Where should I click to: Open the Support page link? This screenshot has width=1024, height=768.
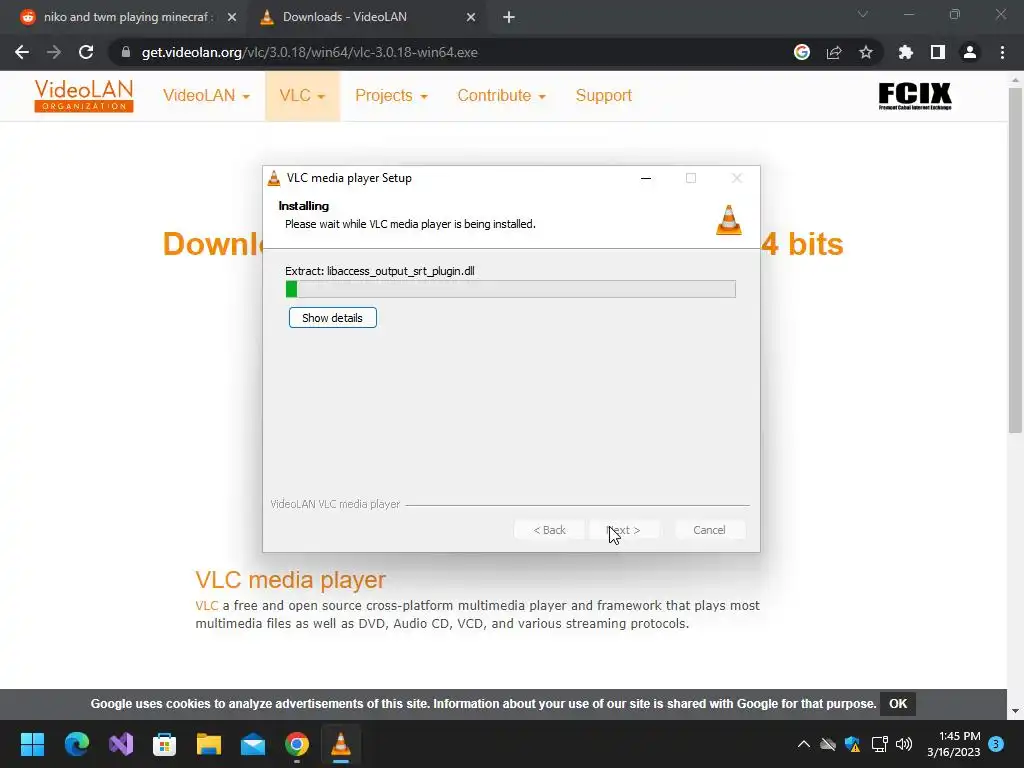click(603, 95)
